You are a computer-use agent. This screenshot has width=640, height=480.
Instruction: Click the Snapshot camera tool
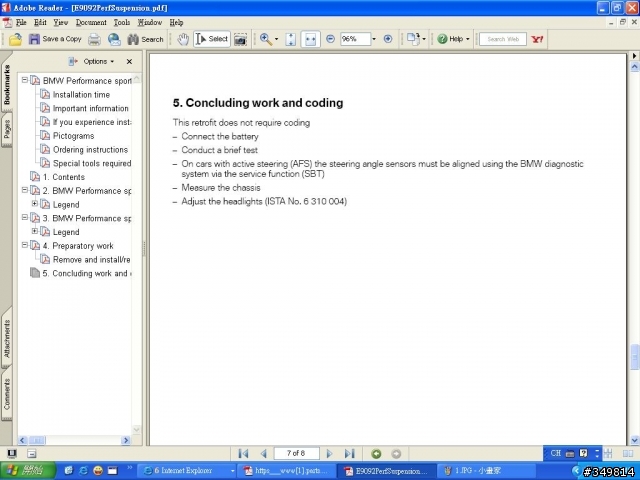coord(240,40)
